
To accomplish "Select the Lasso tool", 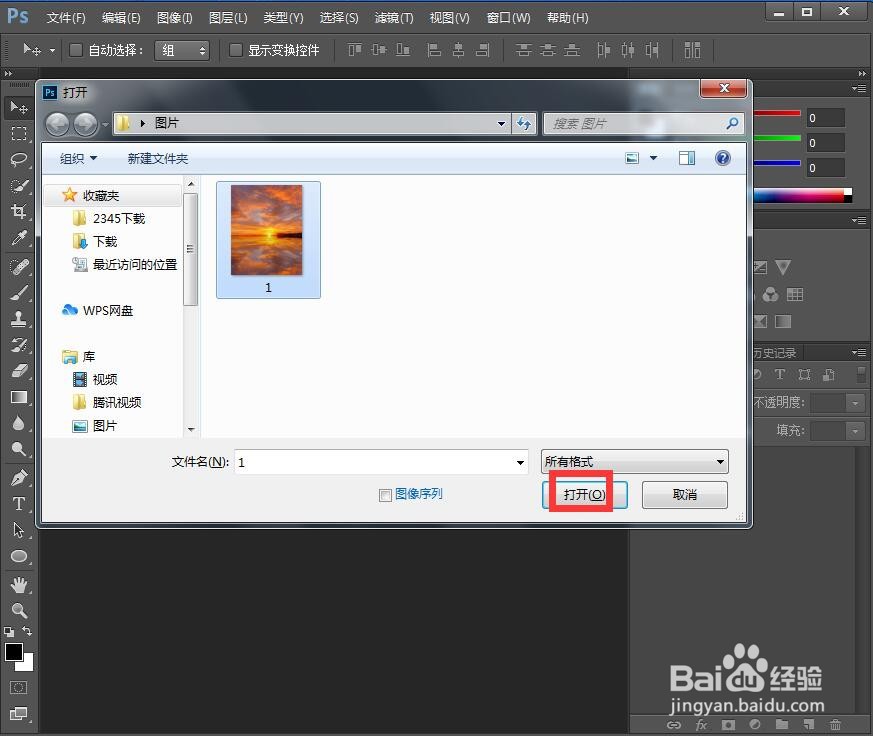I will coord(18,159).
